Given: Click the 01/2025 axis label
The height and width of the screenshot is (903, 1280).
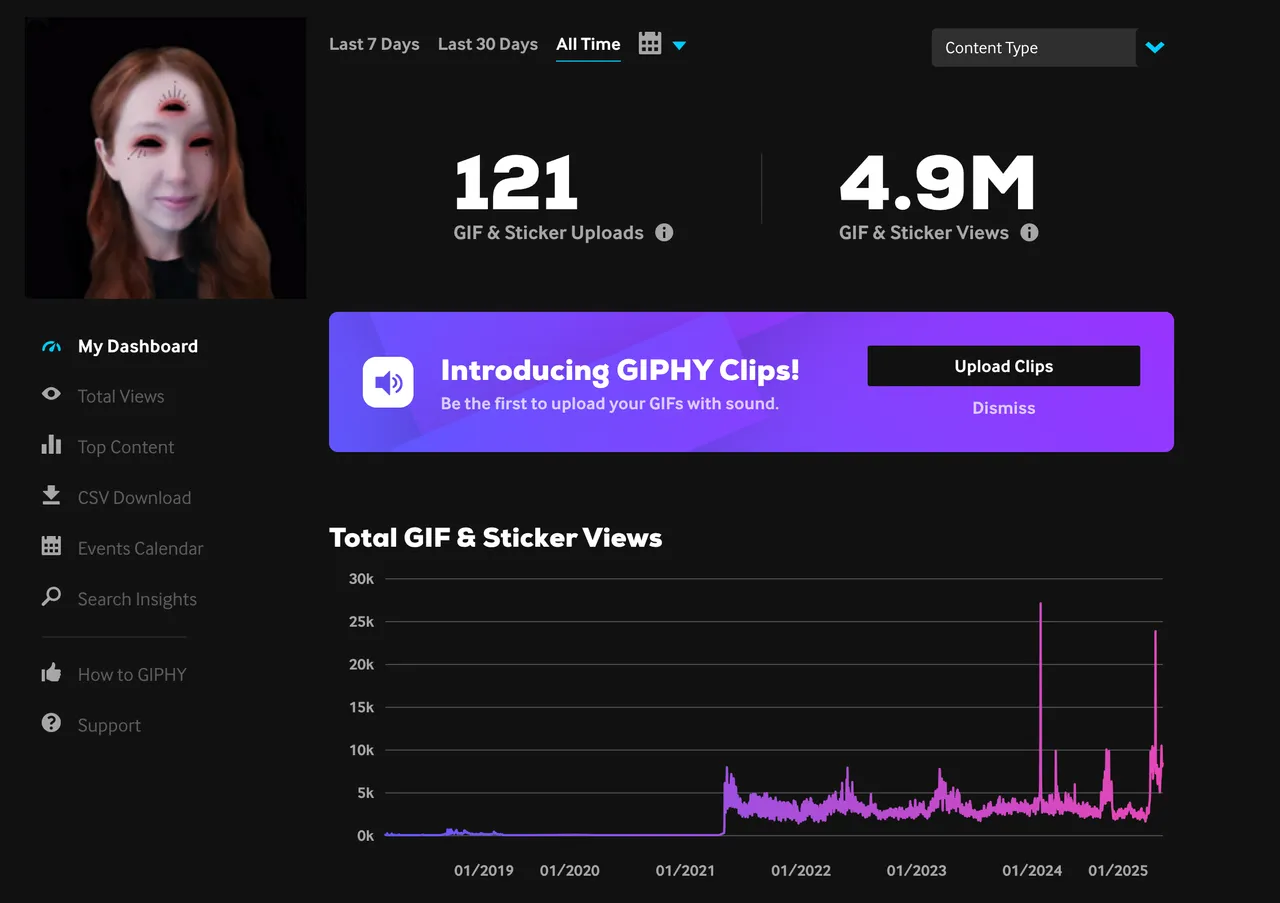Looking at the screenshot, I should tap(1118, 870).
